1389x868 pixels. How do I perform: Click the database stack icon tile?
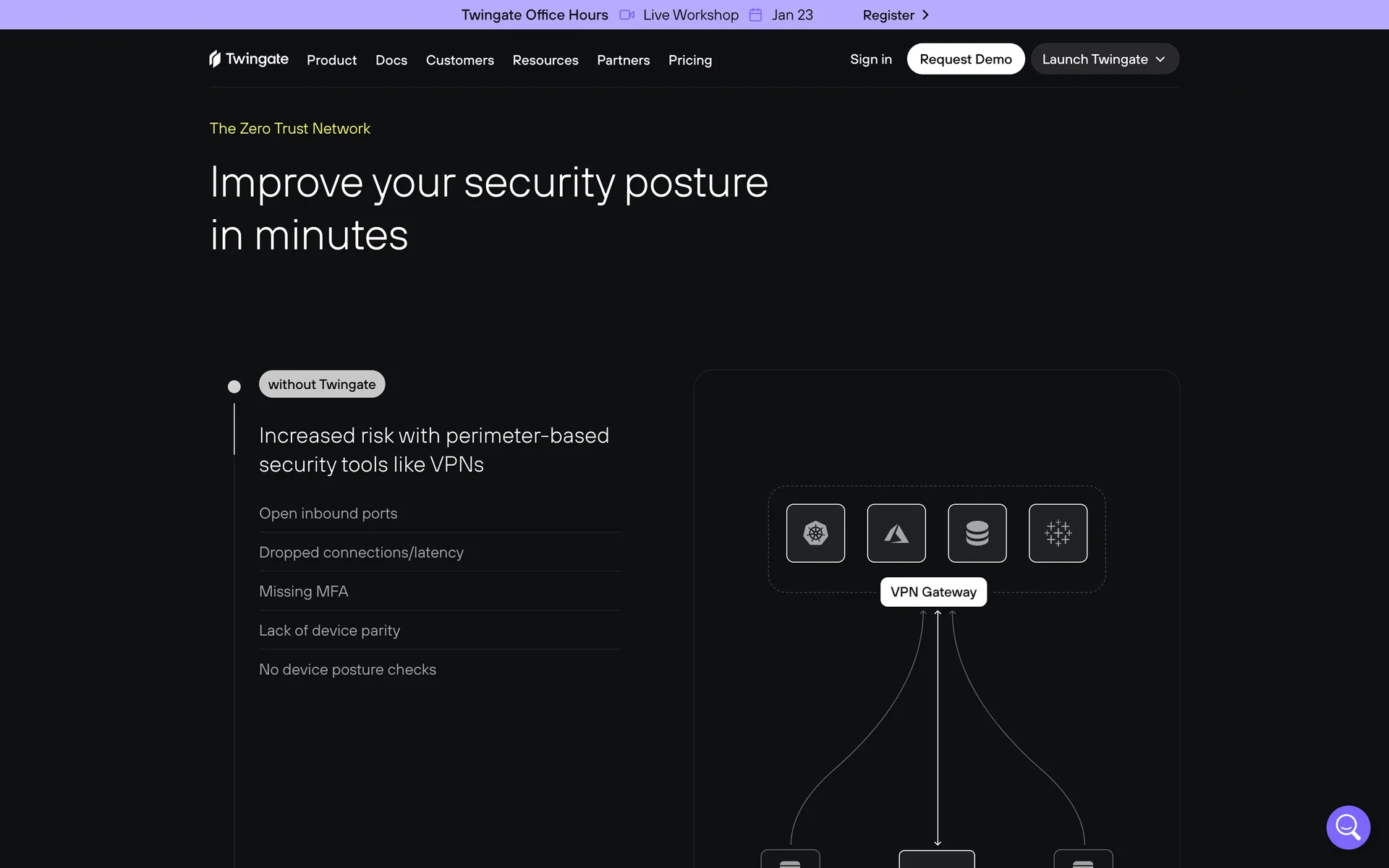click(x=977, y=533)
